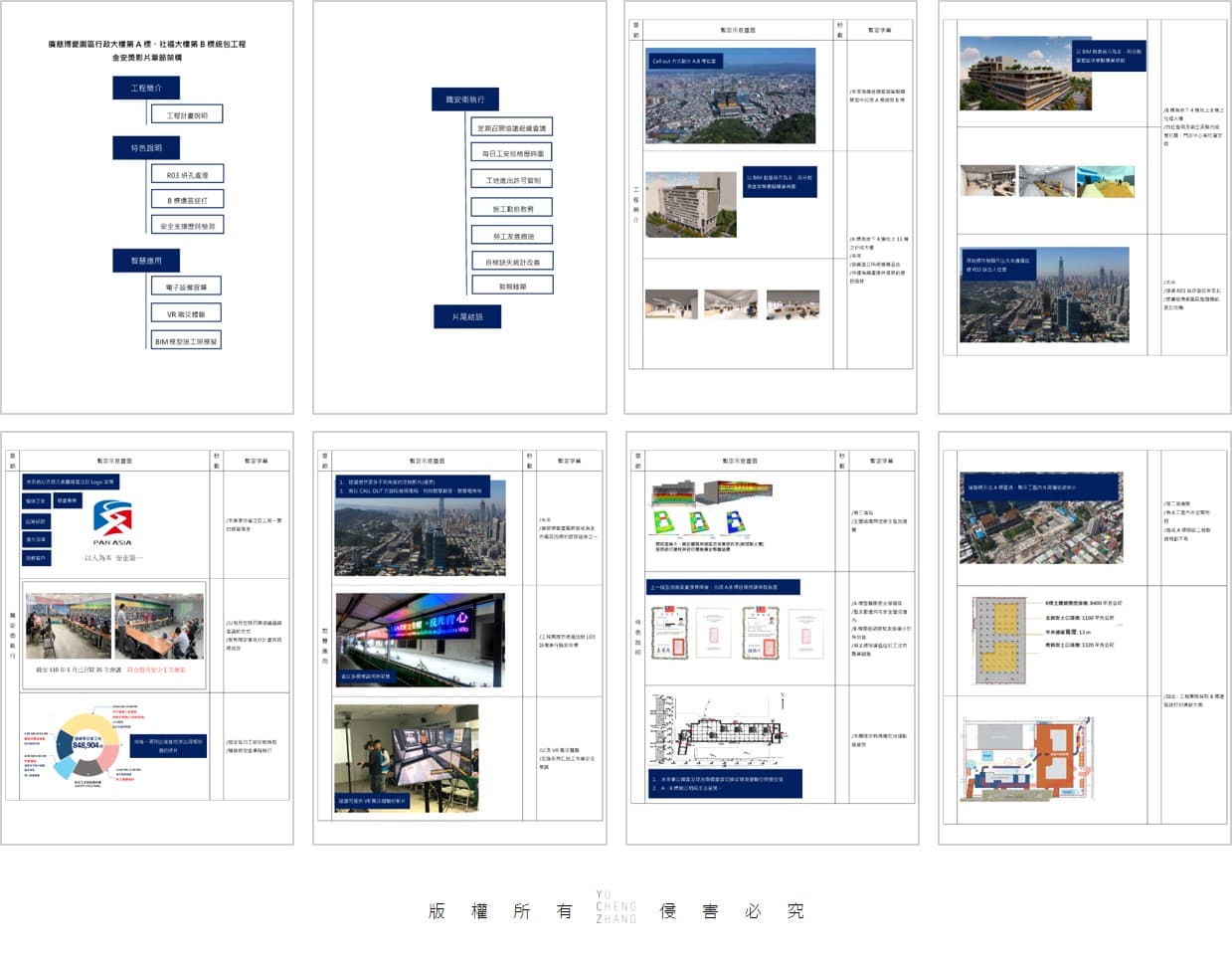Open the aerial construction site photo
The image size is (1232, 967).
pyautogui.click(x=1040, y=519)
